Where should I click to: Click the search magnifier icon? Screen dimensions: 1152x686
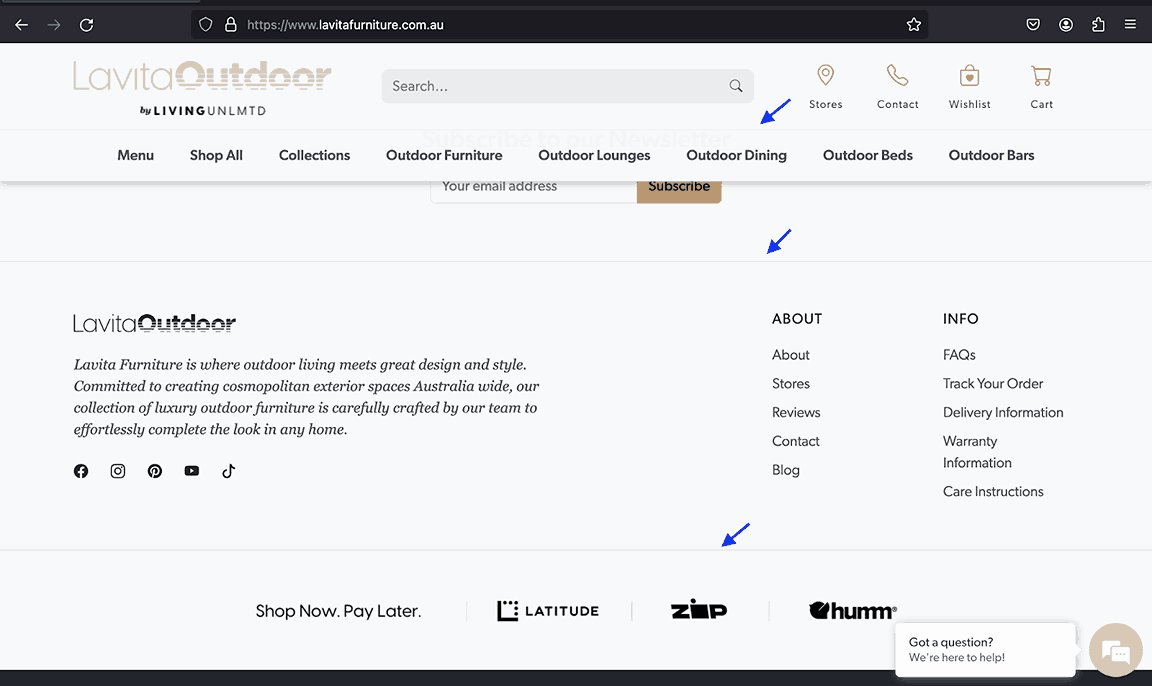coord(736,86)
